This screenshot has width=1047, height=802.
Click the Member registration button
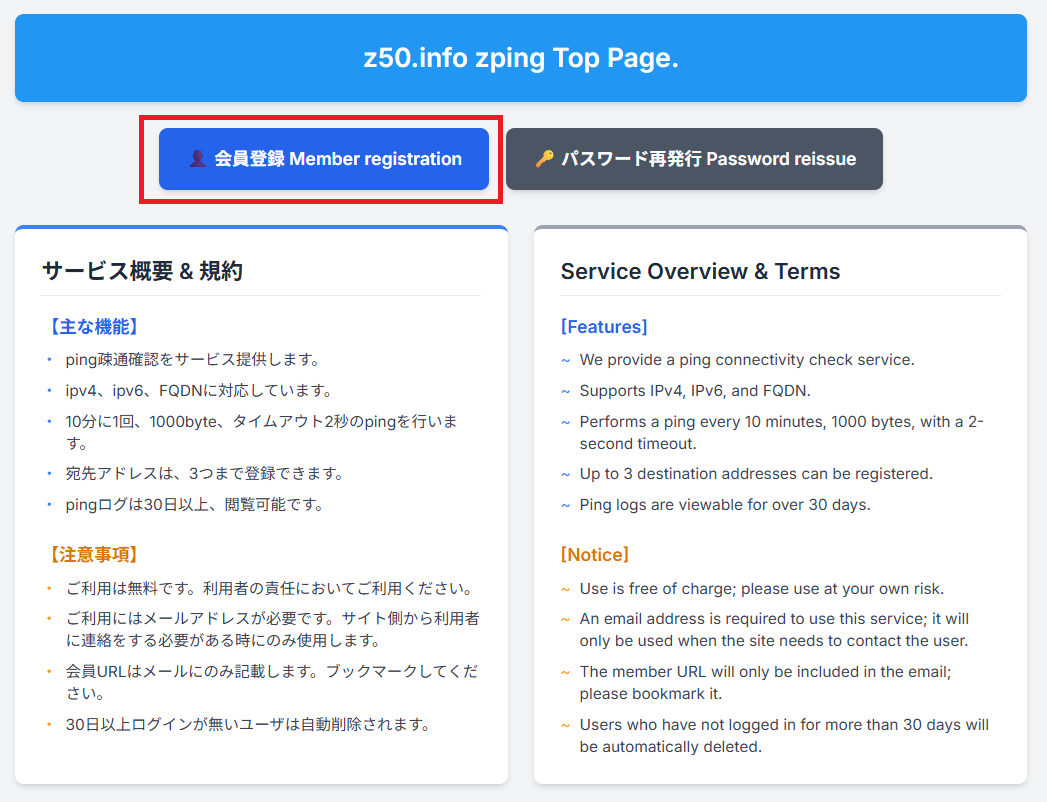point(324,159)
